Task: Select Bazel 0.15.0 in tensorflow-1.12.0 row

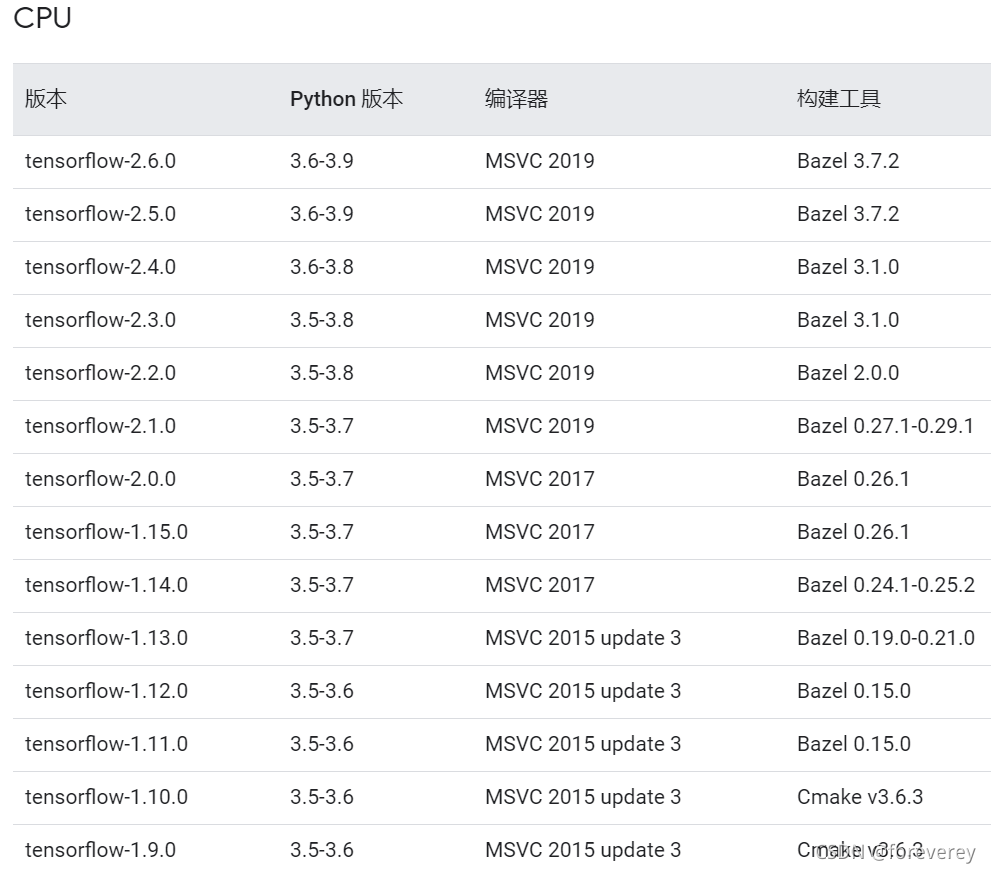Action: pyautogui.click(x=854, y=692)
